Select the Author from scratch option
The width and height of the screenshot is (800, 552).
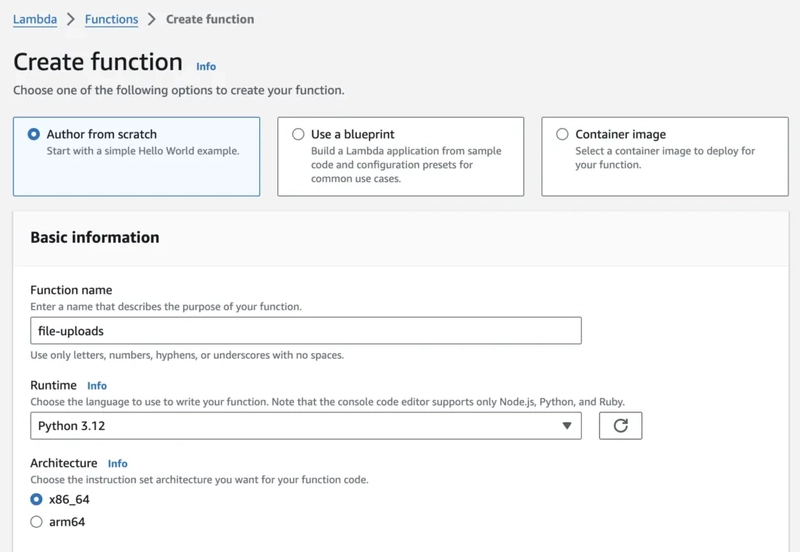coord(34,134)
